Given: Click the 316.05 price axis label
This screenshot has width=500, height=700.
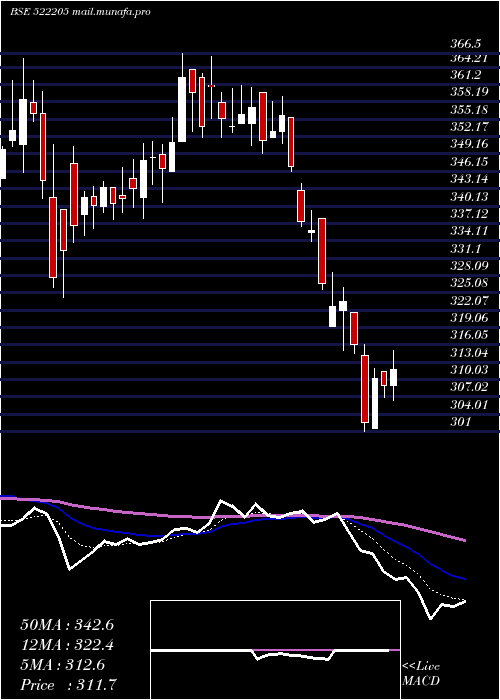Looking at the screenshot, I should point(468,335).
